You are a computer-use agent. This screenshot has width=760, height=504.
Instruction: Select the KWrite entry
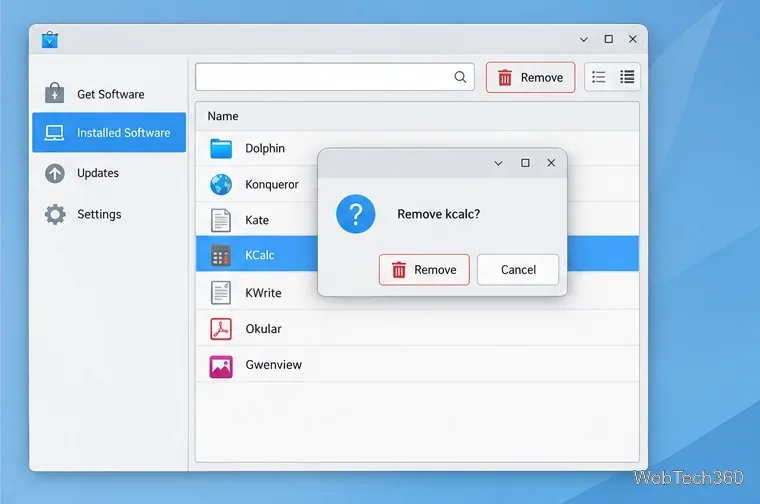pos(263,293)
